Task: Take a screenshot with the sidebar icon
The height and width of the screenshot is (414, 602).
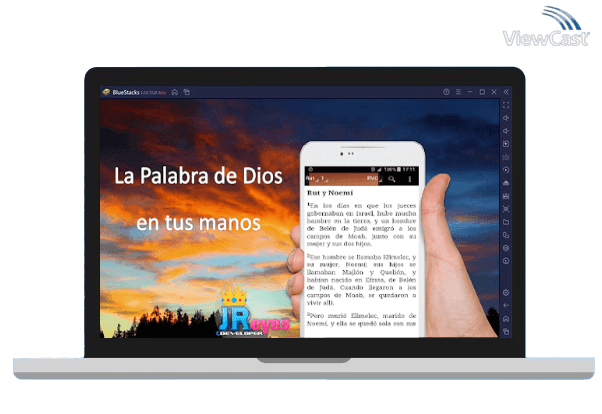Action: (506, 209)
